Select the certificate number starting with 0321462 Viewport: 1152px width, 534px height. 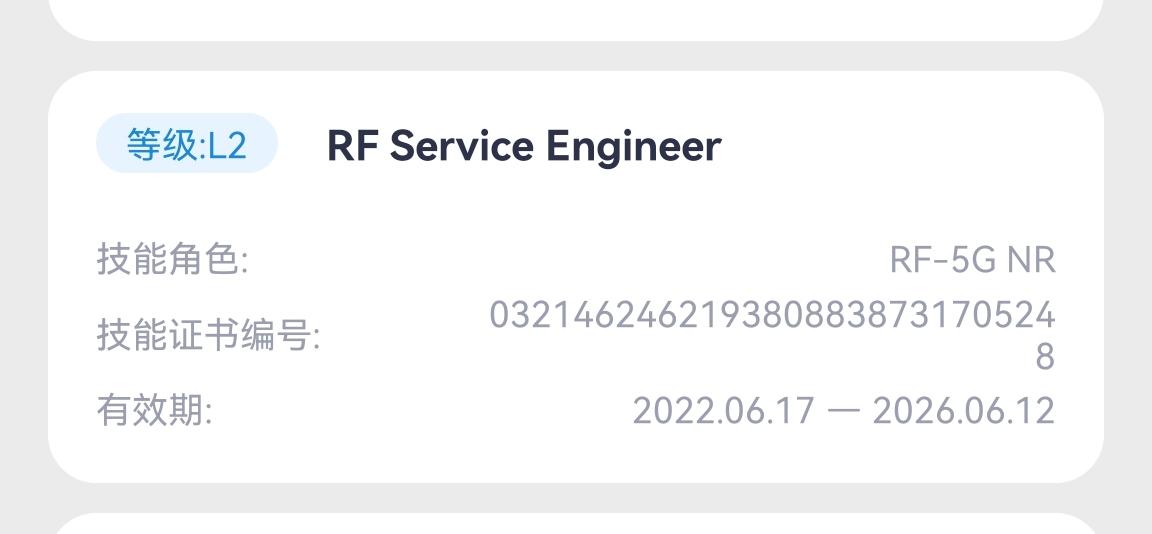[x=771, y=316]
